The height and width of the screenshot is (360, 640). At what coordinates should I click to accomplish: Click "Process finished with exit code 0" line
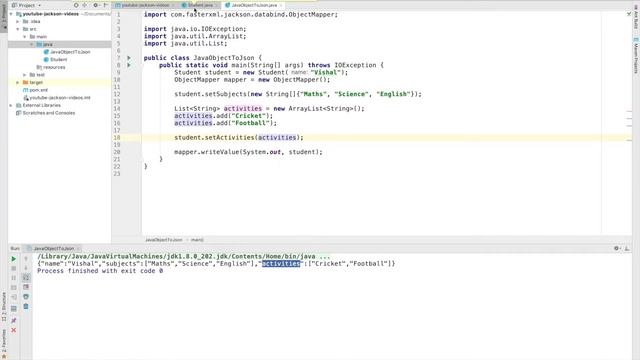pos(100,271)
